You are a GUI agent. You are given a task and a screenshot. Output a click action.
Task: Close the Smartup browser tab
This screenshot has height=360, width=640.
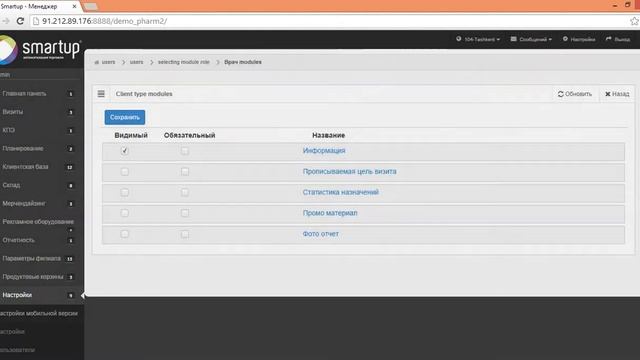(x=74, y=6)
